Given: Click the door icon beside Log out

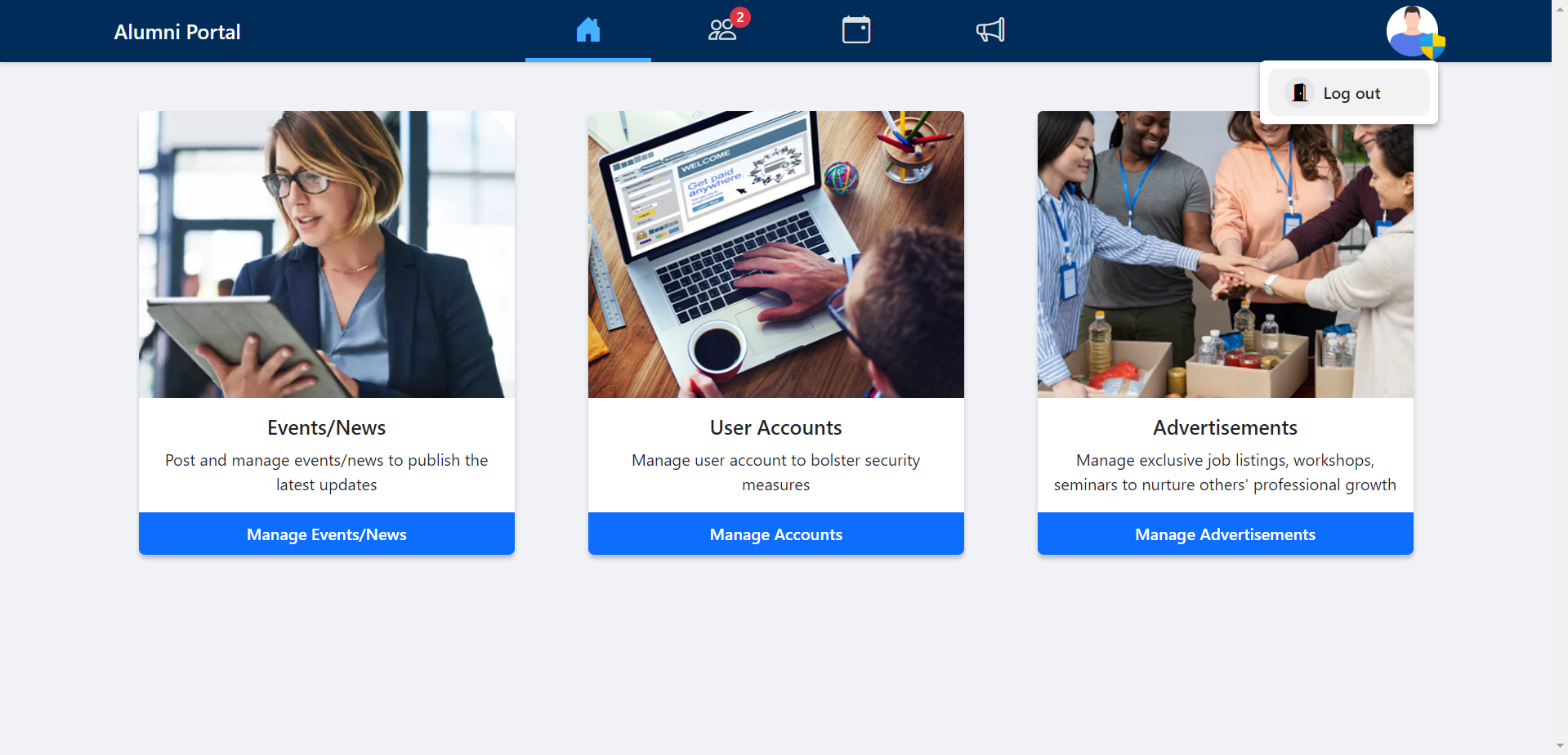Looking at the screenshot, I should [x=1299, y=92].
